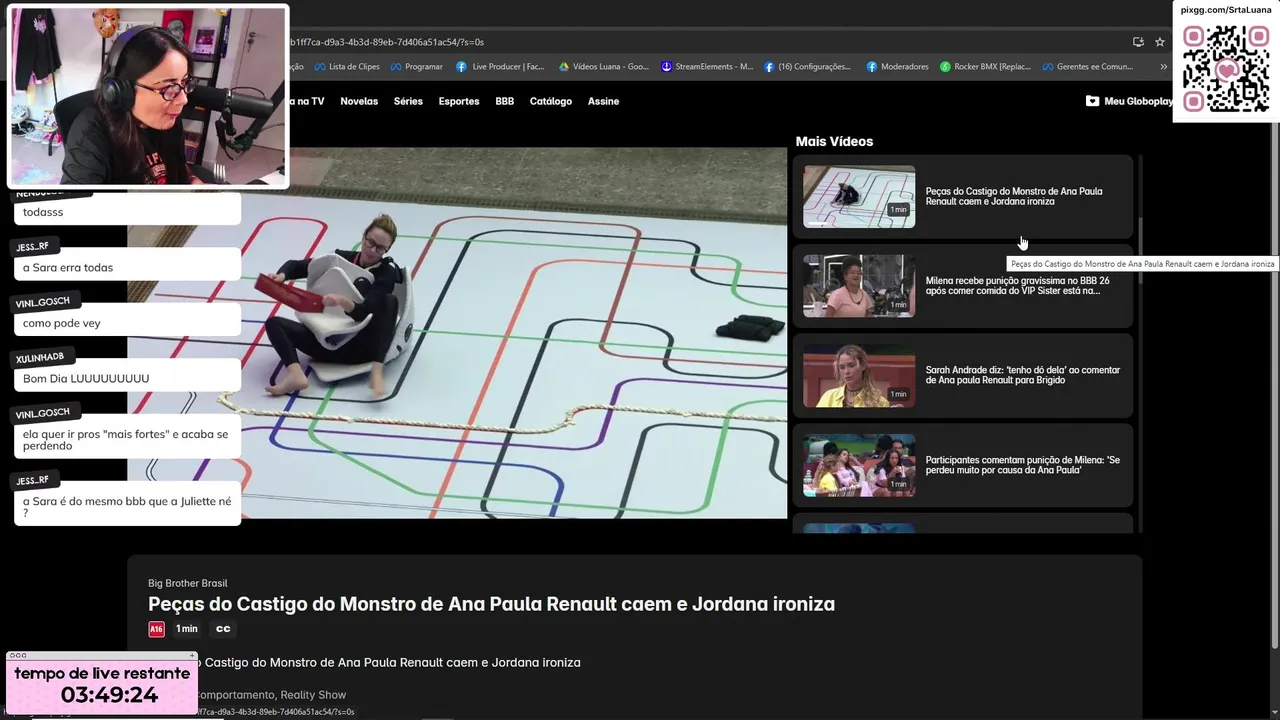Screen dimensions: 1280x720
Task: Click the install app icon in the address bar
Action: click(x=1138, y=42)
